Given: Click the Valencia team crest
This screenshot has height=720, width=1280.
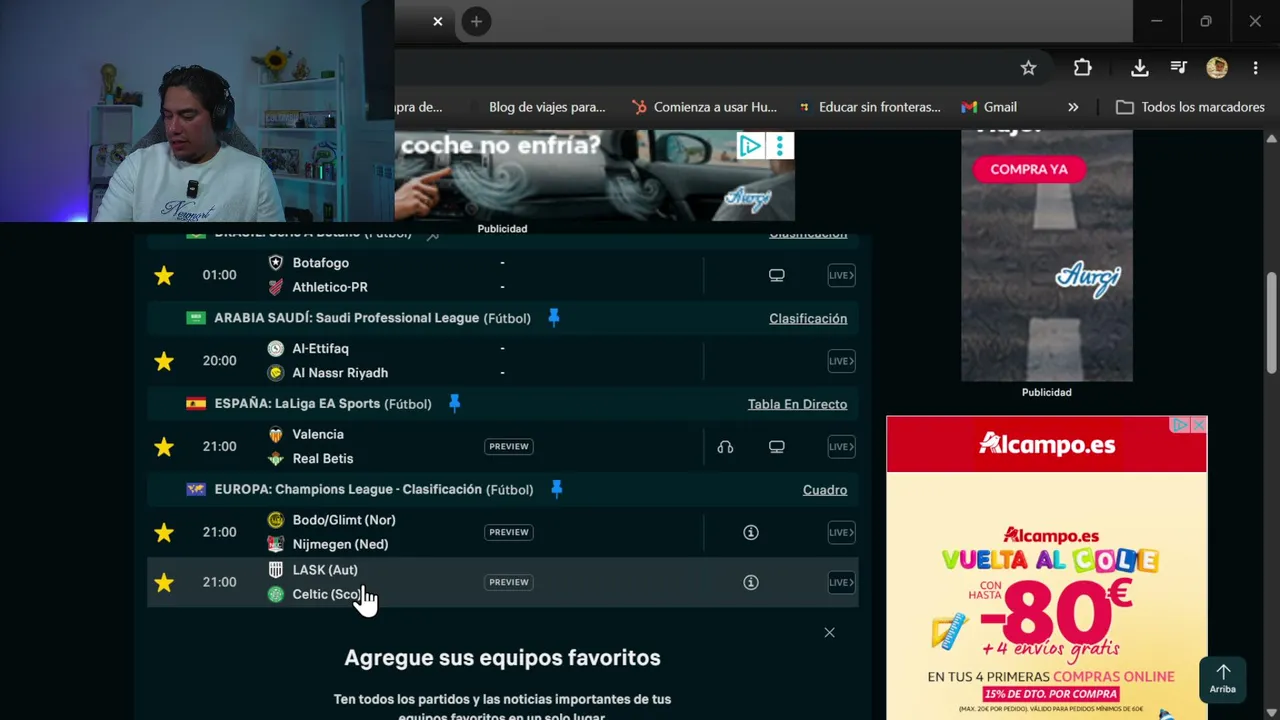Looking at the screenshot, I should (276, 435).
